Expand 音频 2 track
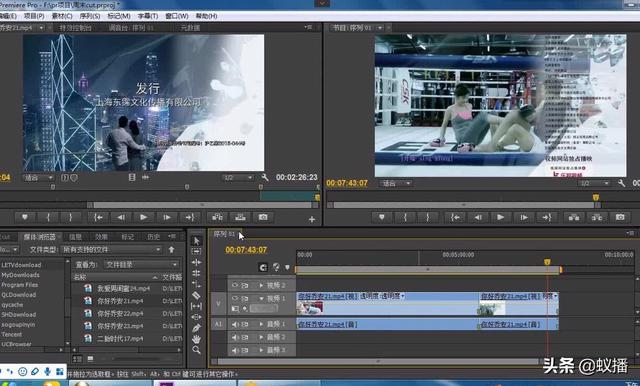 tap(261, 337)
